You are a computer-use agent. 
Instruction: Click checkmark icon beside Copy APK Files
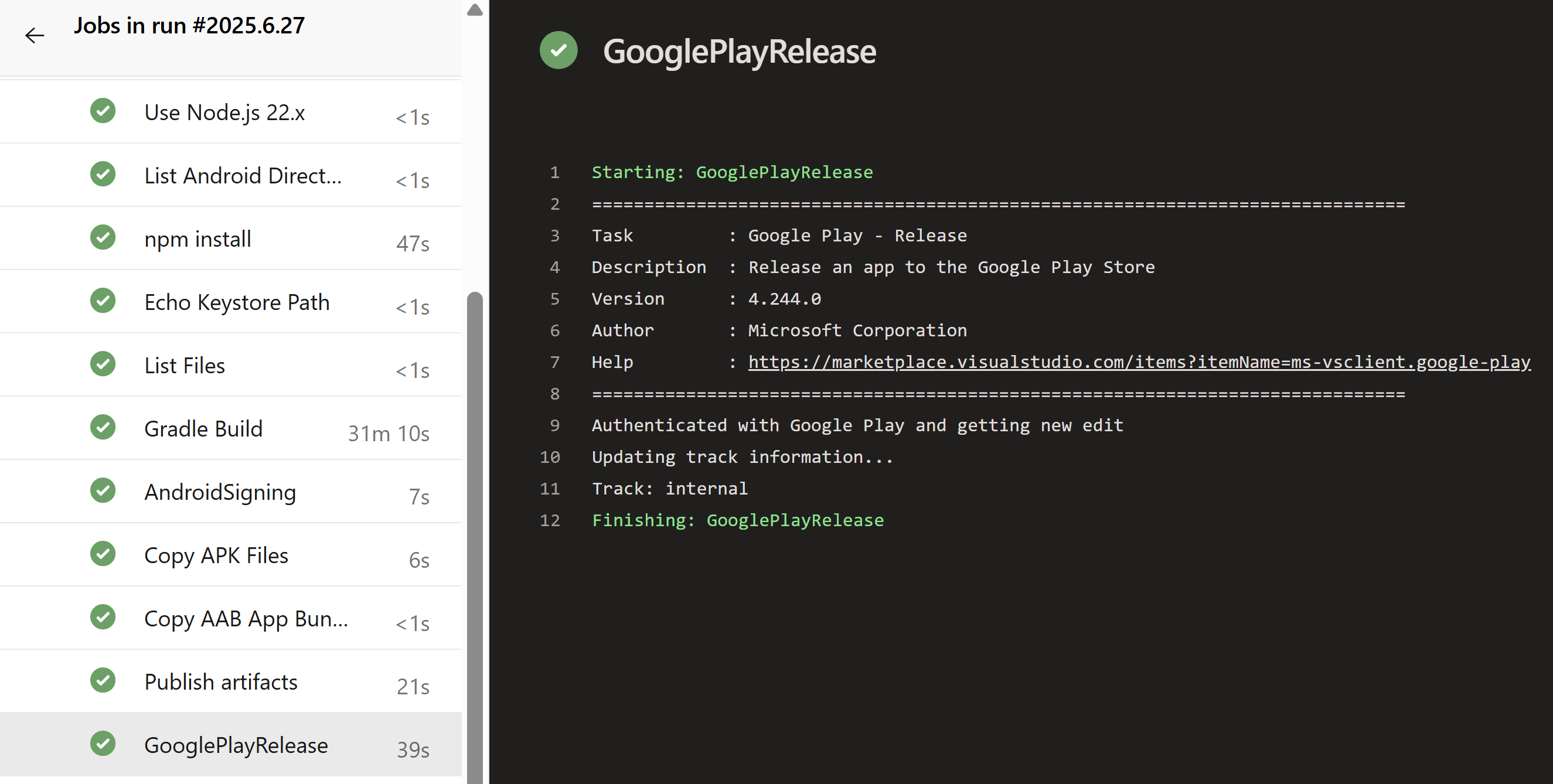pos(103,554)
